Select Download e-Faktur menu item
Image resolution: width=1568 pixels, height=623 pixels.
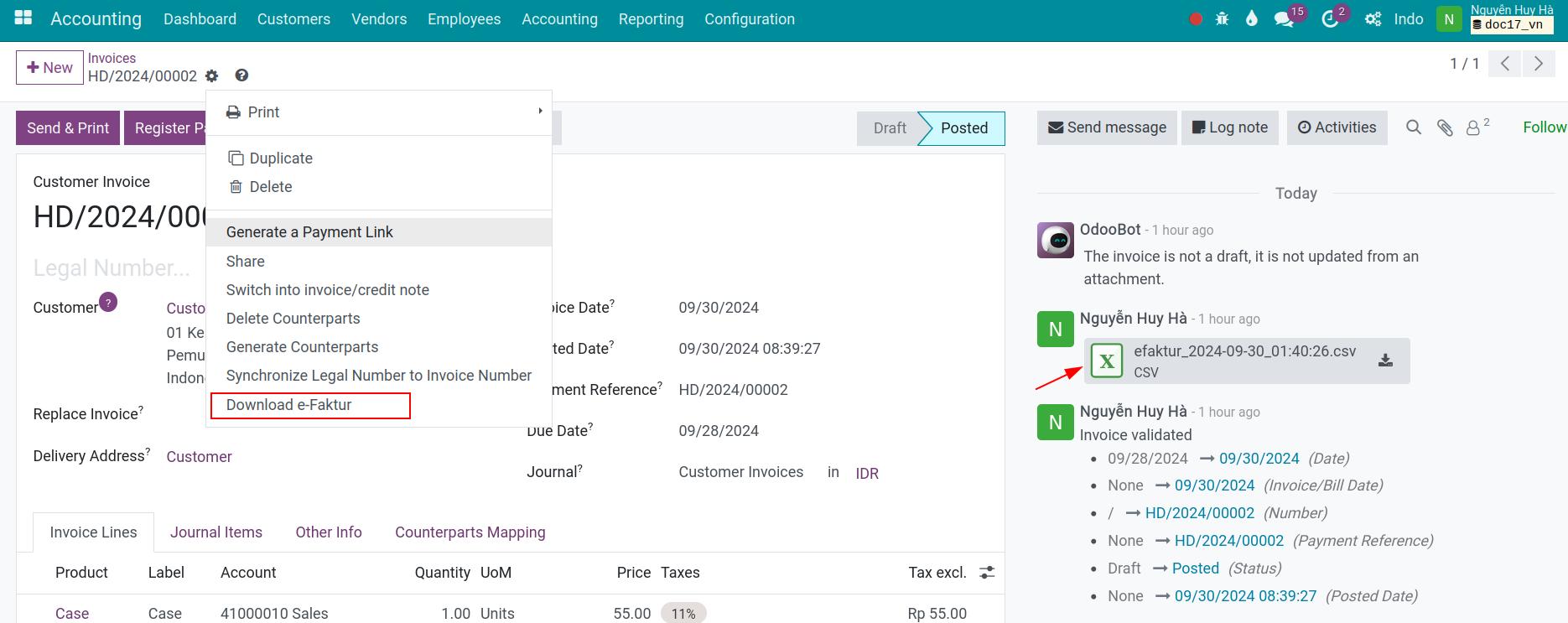379,405
